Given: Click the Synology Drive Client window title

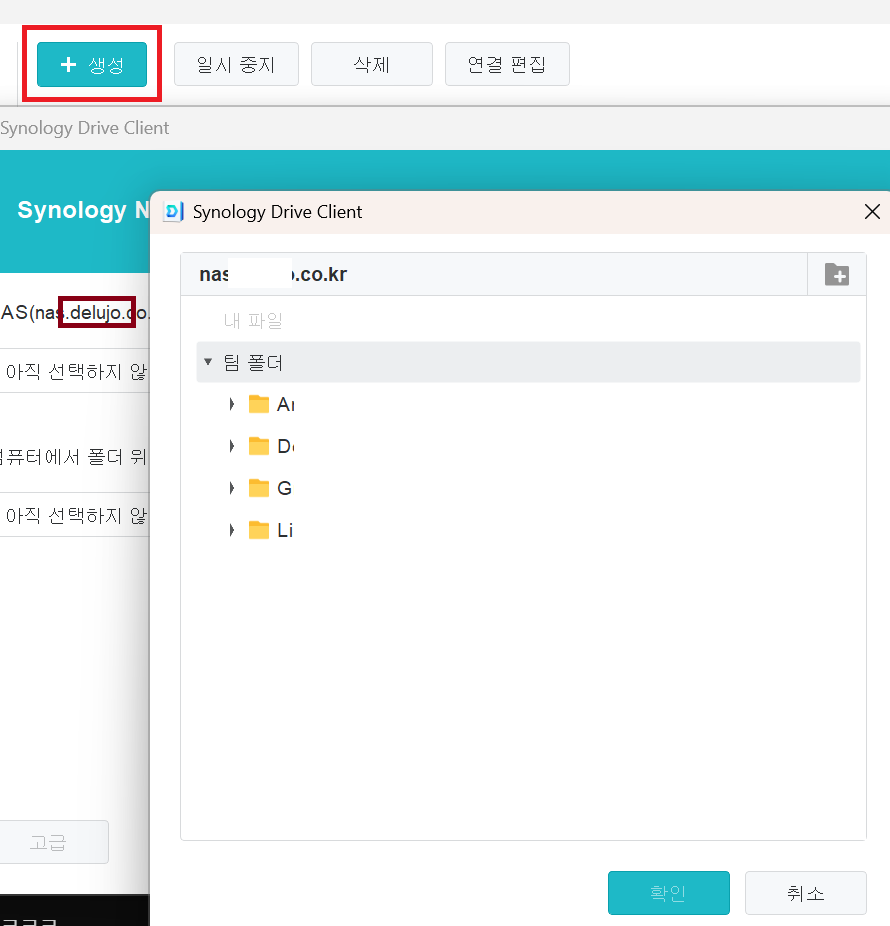Looking at the screenshot, I should coord(84,128).
